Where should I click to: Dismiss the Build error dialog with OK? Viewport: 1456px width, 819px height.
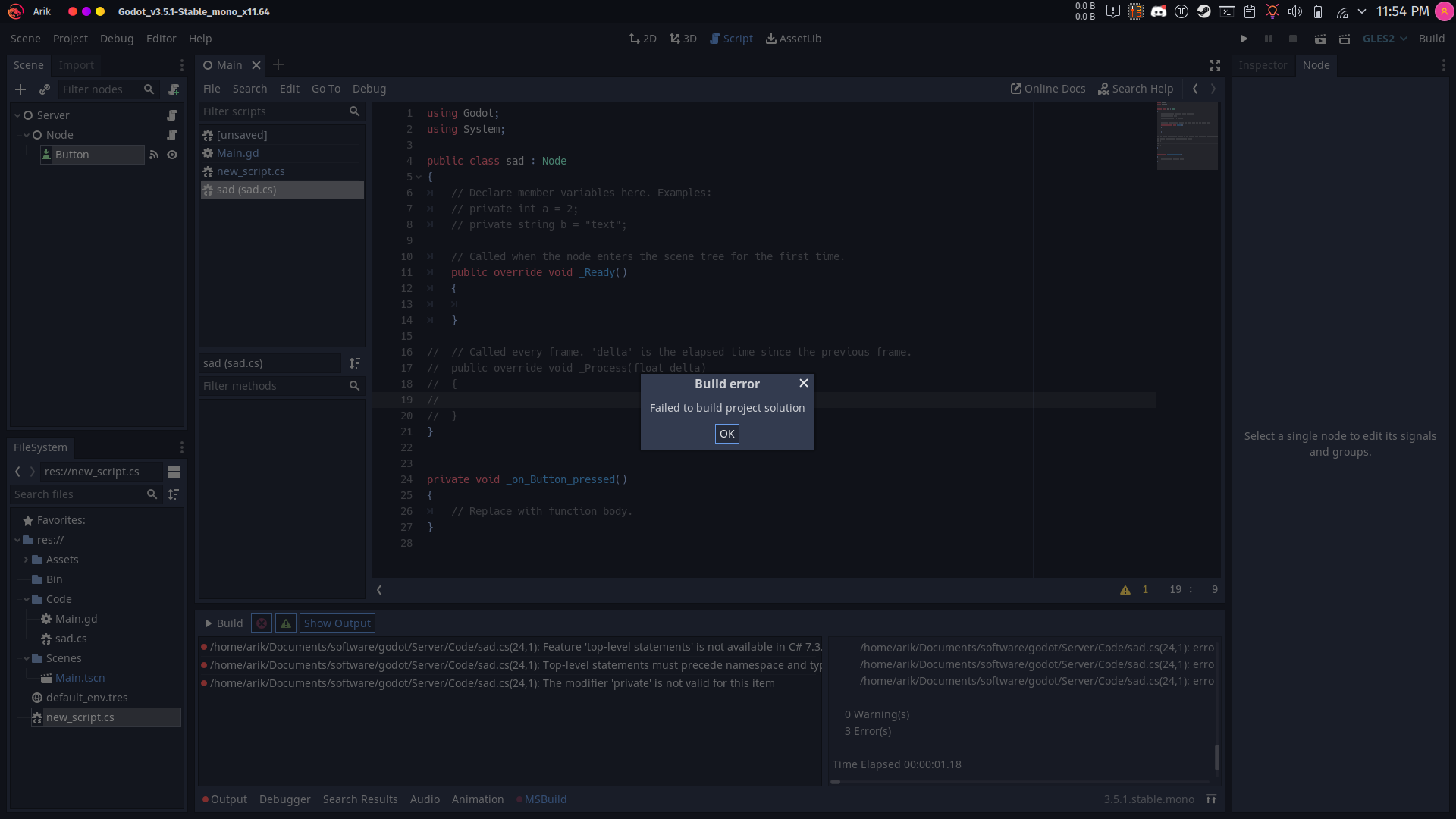coord(726,434)
